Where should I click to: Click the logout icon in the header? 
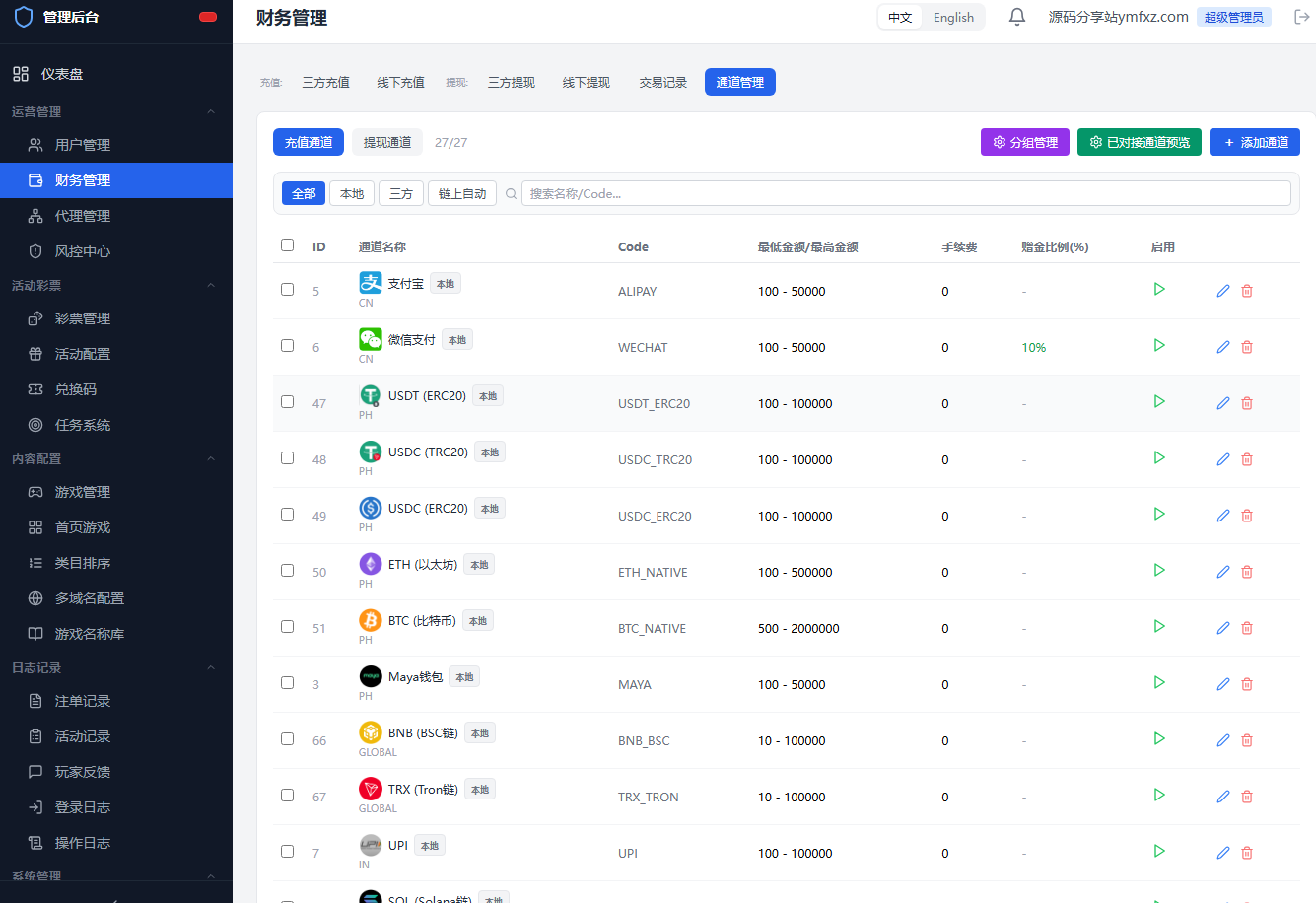click(x=1301, y=17)
